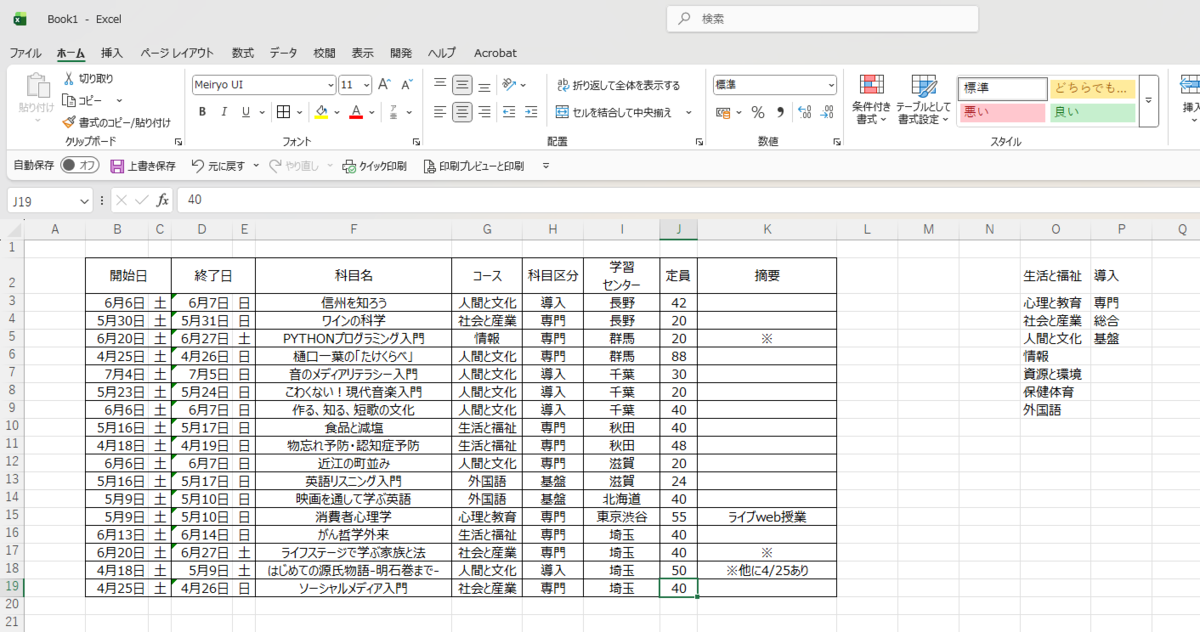This screenshot has width=1200, height=632.
Task: Toggle bold formatting
Action: 202,112
